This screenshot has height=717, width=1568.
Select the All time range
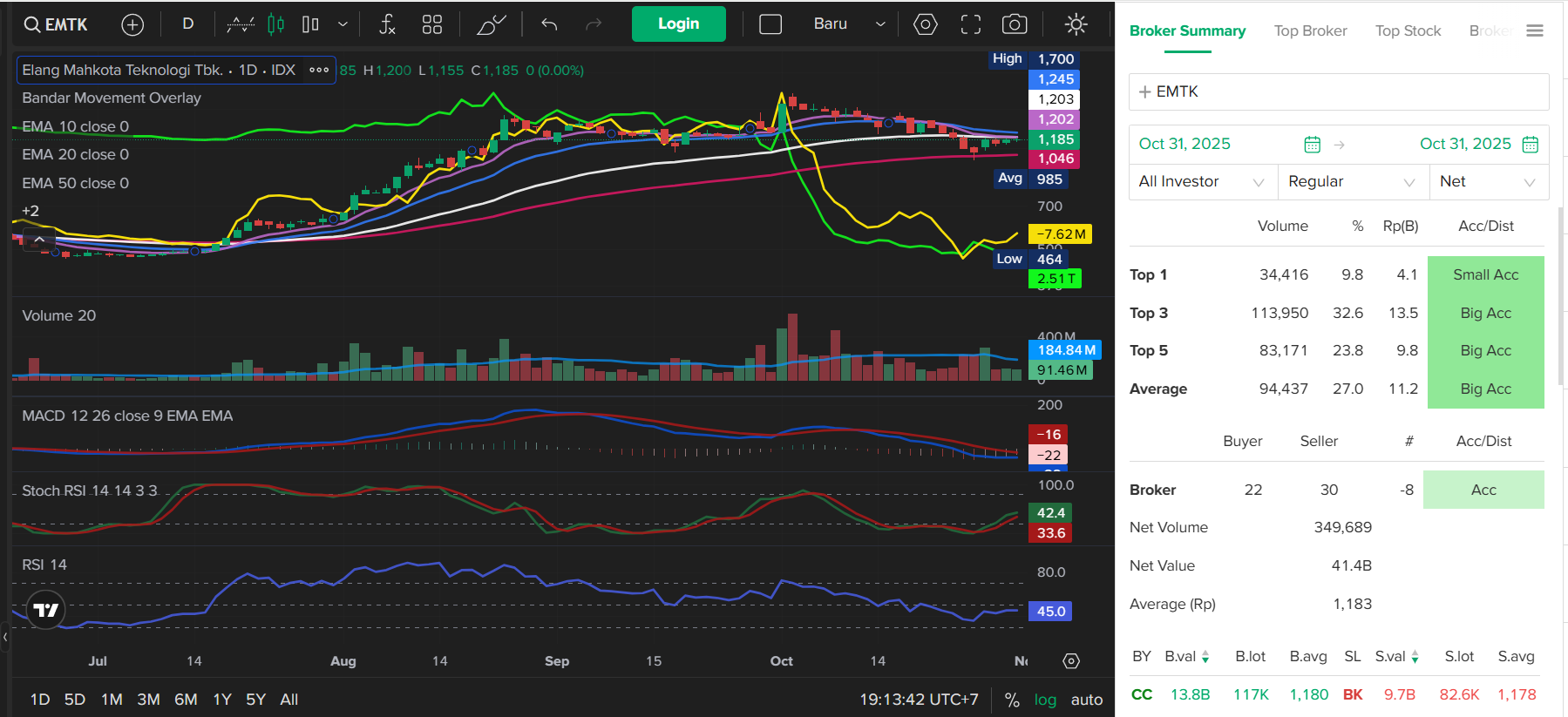click(289, 700)
